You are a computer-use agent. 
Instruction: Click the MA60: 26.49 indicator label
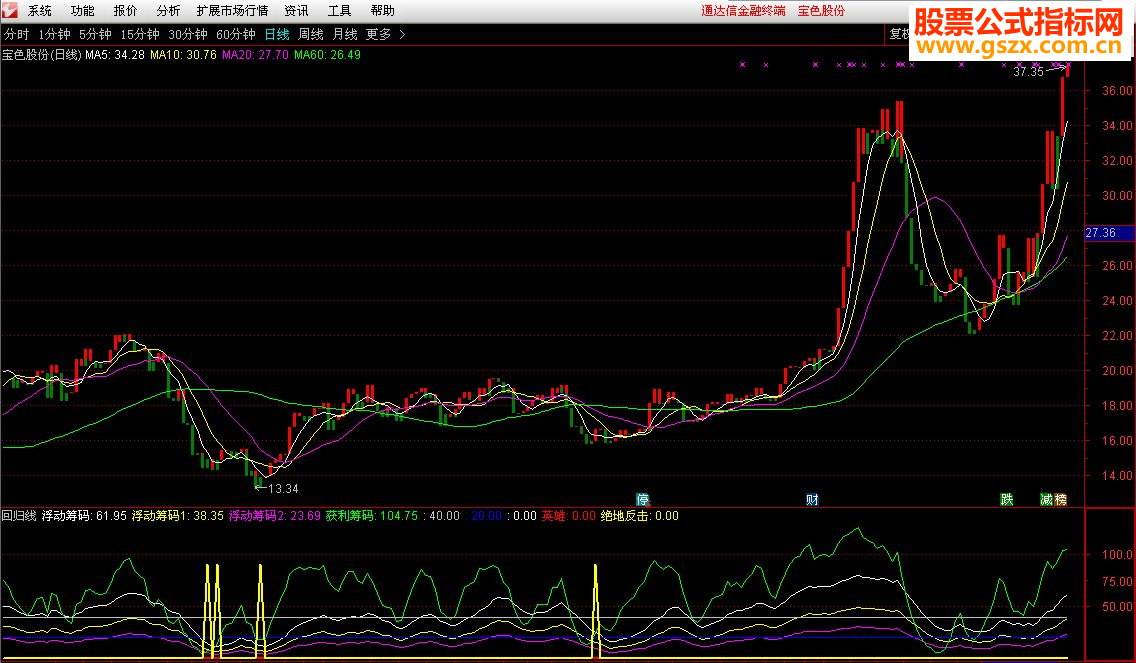pos(327,54)
